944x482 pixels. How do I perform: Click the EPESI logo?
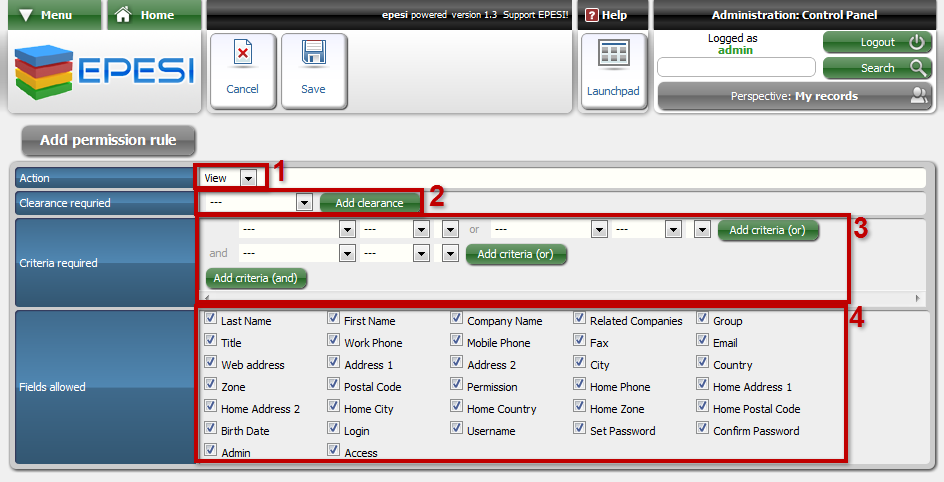coord(105,72)
